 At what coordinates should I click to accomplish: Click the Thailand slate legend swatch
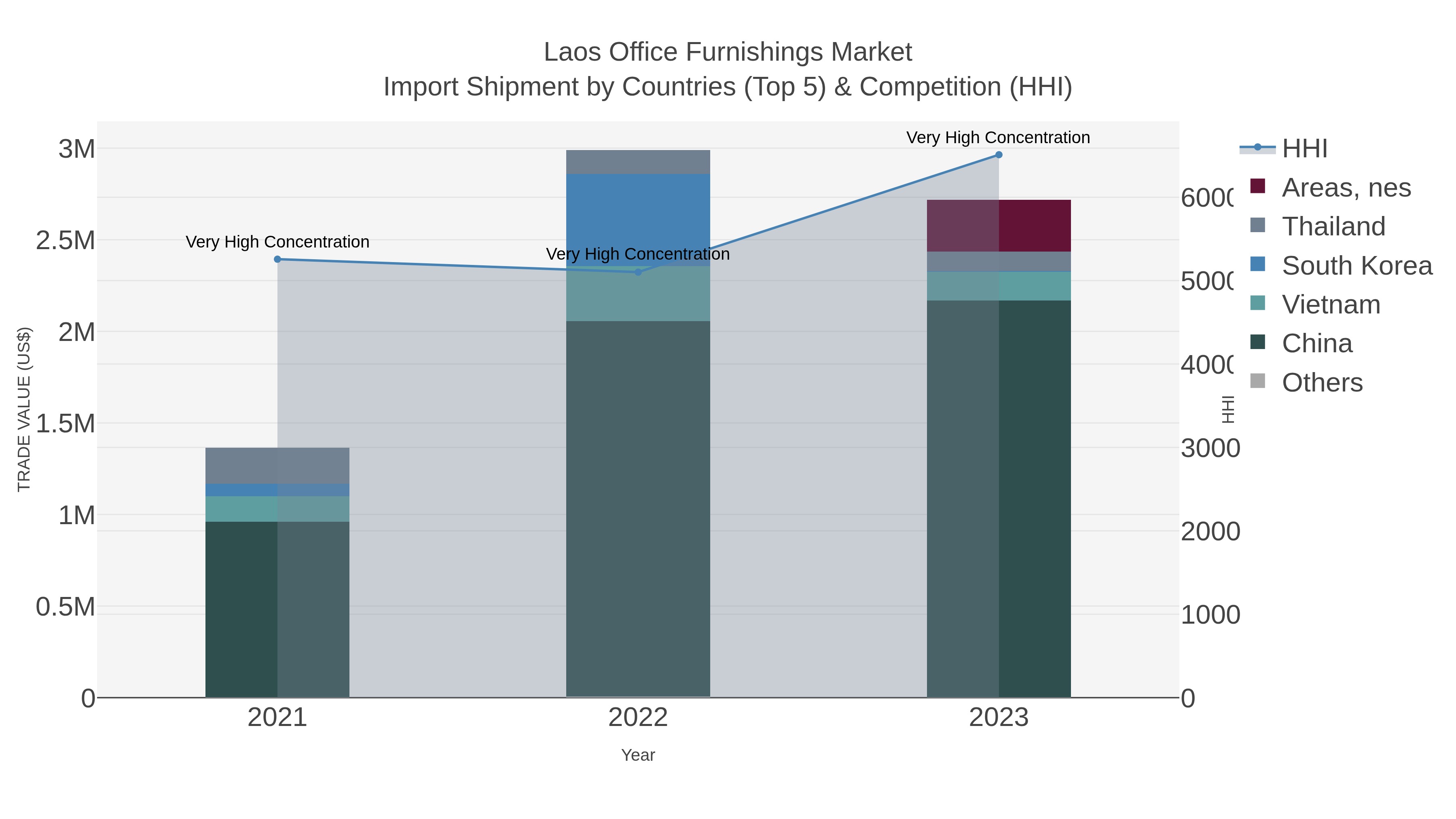pos(1257,225)
